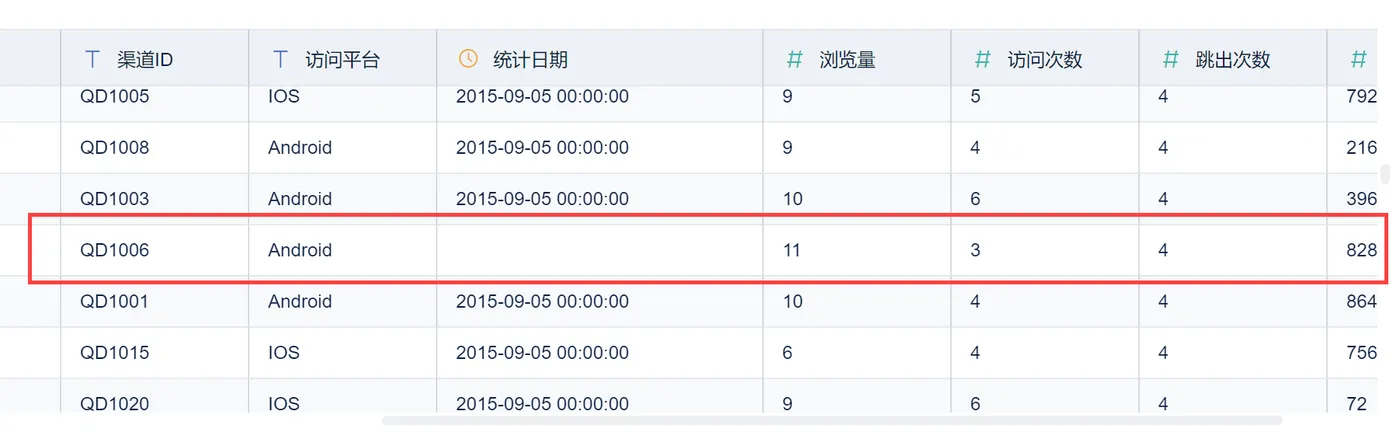Click the Android cell in the QD1008 row
Viewport: 1400px width, 439px height.
pos(300,148)
